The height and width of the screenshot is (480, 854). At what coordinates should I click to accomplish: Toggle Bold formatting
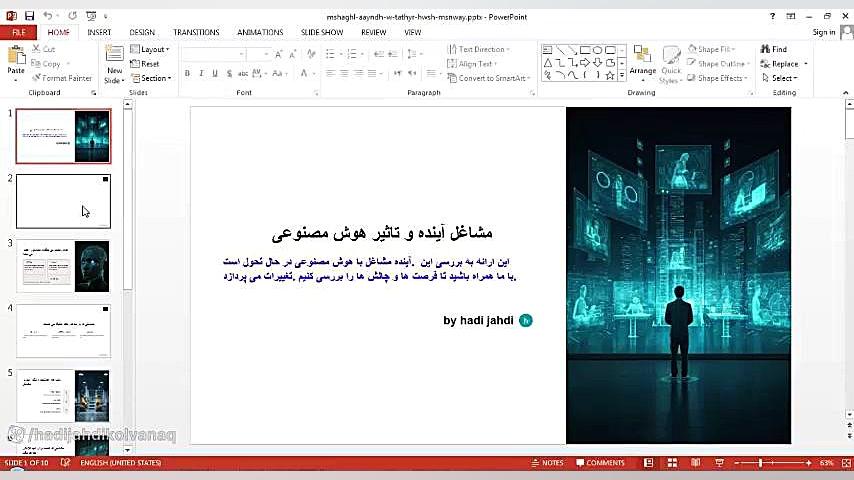click(187, 73)
